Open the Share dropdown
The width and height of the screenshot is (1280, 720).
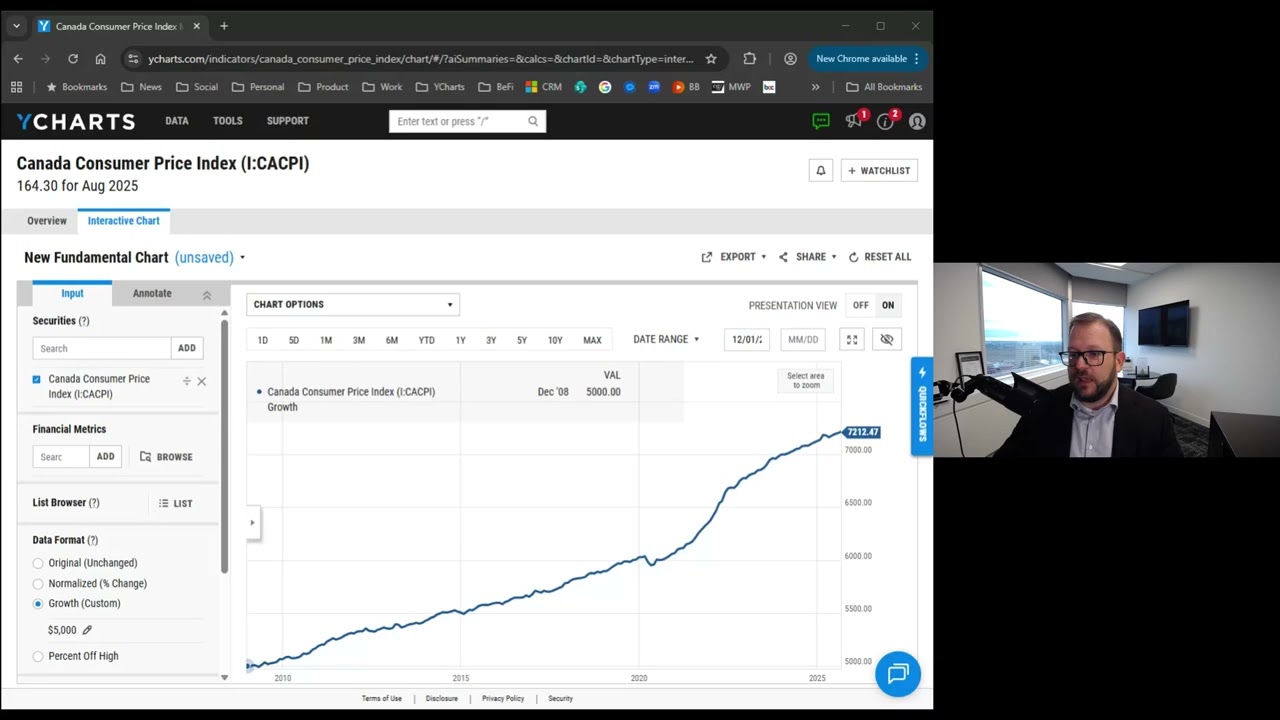coord(807,257)
